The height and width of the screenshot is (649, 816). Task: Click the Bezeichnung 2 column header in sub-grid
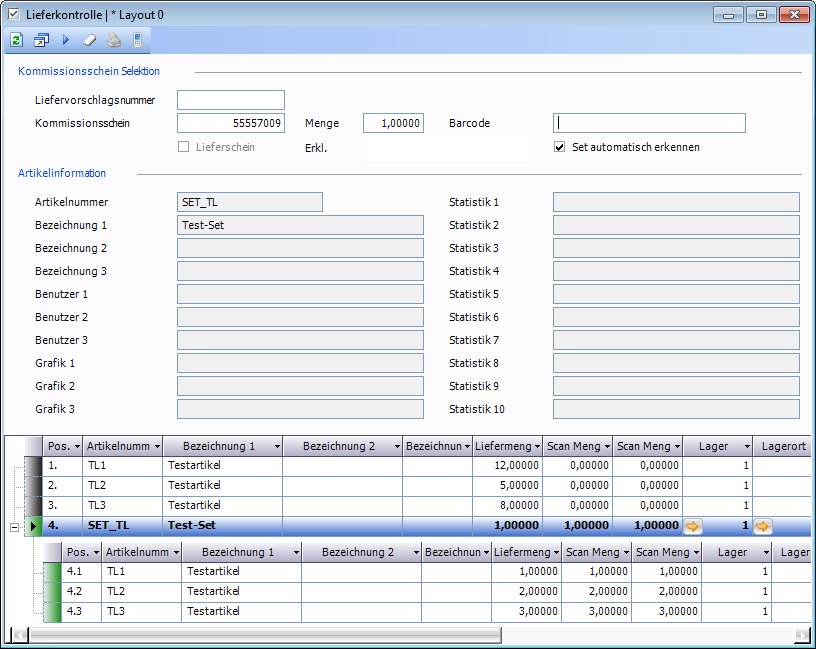tap(357, 552)
